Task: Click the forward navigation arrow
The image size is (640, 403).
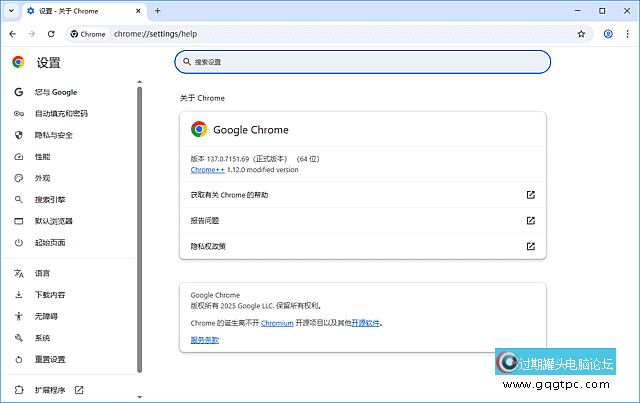Action: 32,34
